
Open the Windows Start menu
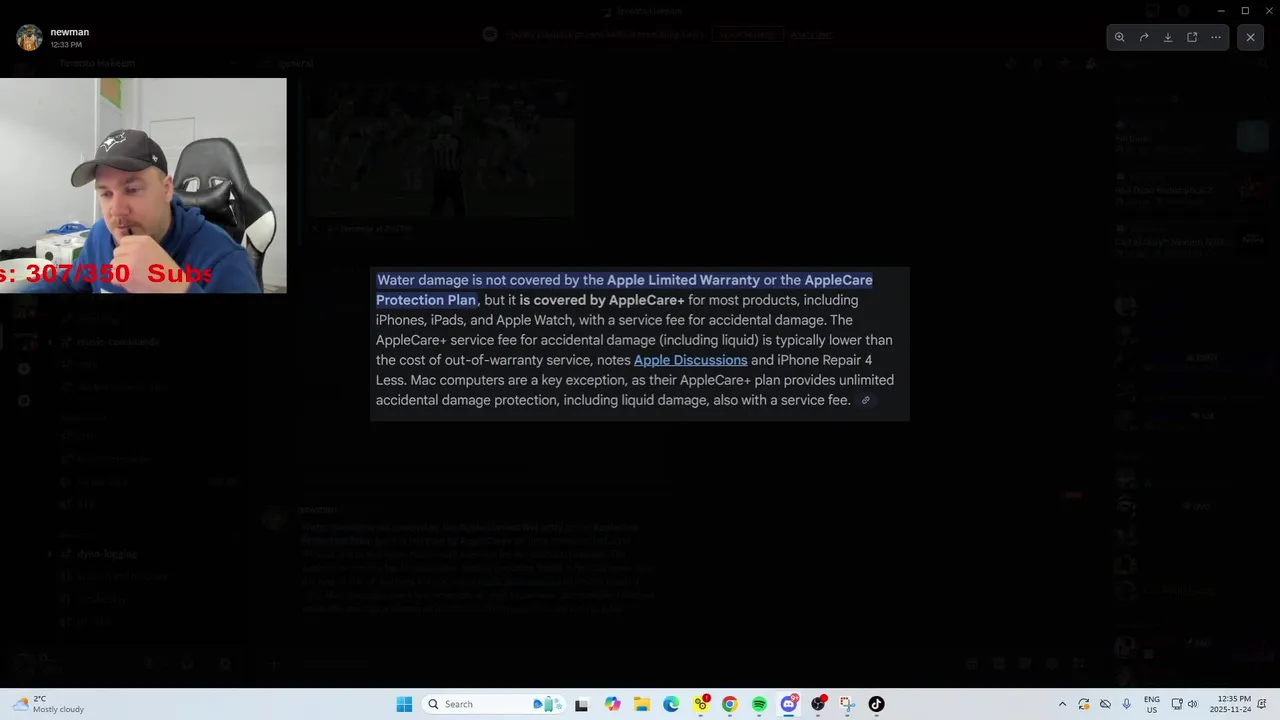coord(404,704)
